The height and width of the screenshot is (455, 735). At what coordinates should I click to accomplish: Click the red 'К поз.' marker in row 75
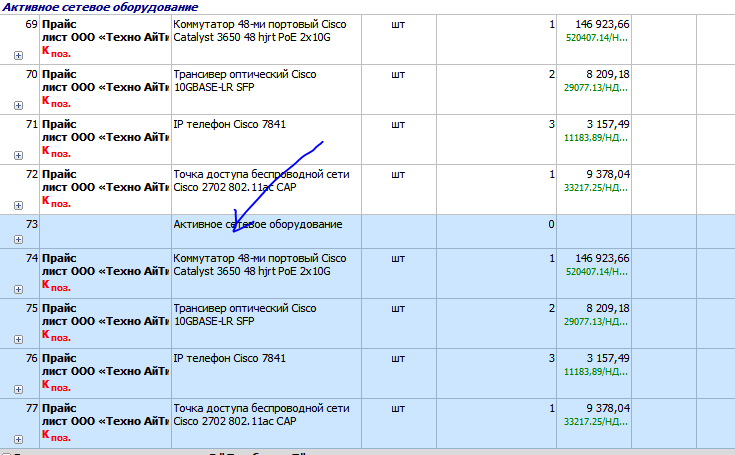[56, 336]
